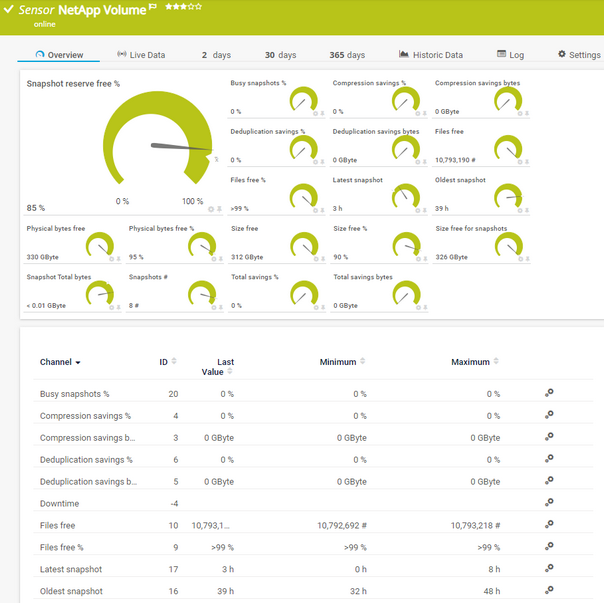Open the Settings tab
The height and width of the screenshot is (603, 604).
coord(579,55)
